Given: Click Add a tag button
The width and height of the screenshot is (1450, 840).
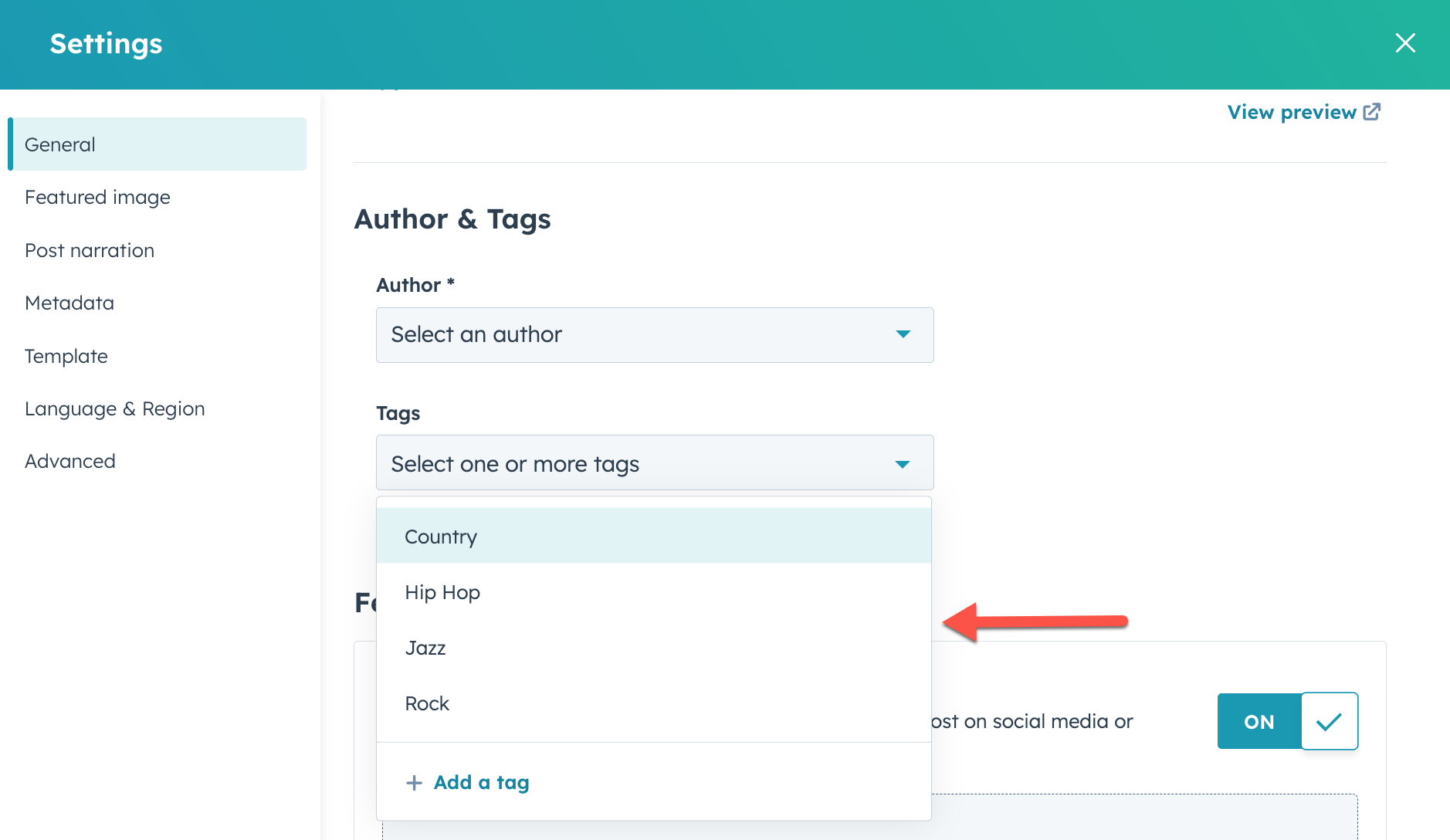Looking at the screenshot, I should [x=468, y=782].
